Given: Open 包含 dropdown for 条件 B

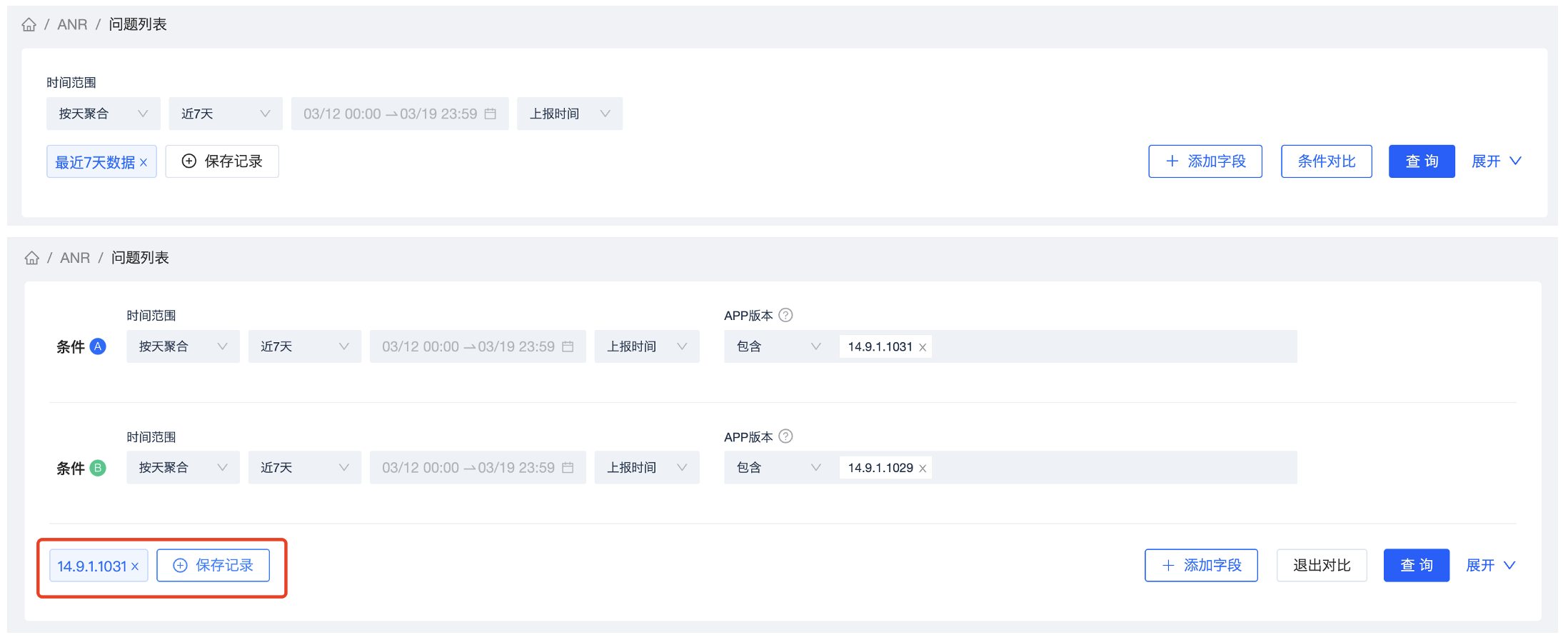Looking at the screenshot, I should click(x=779, y=468).
